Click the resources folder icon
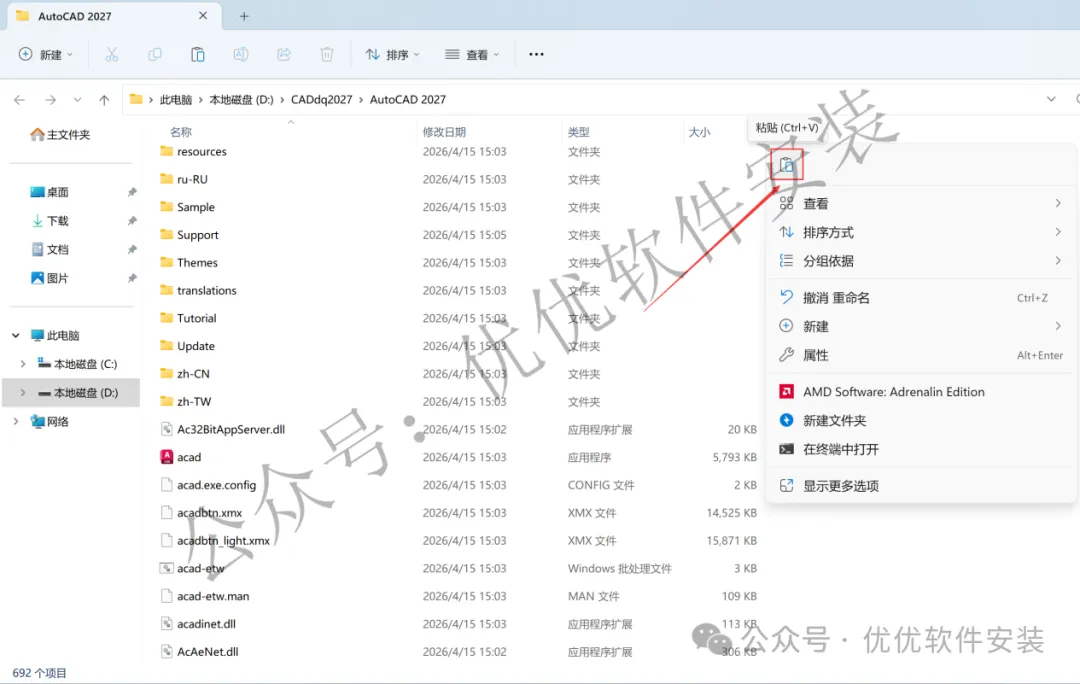 click(166, 151)
